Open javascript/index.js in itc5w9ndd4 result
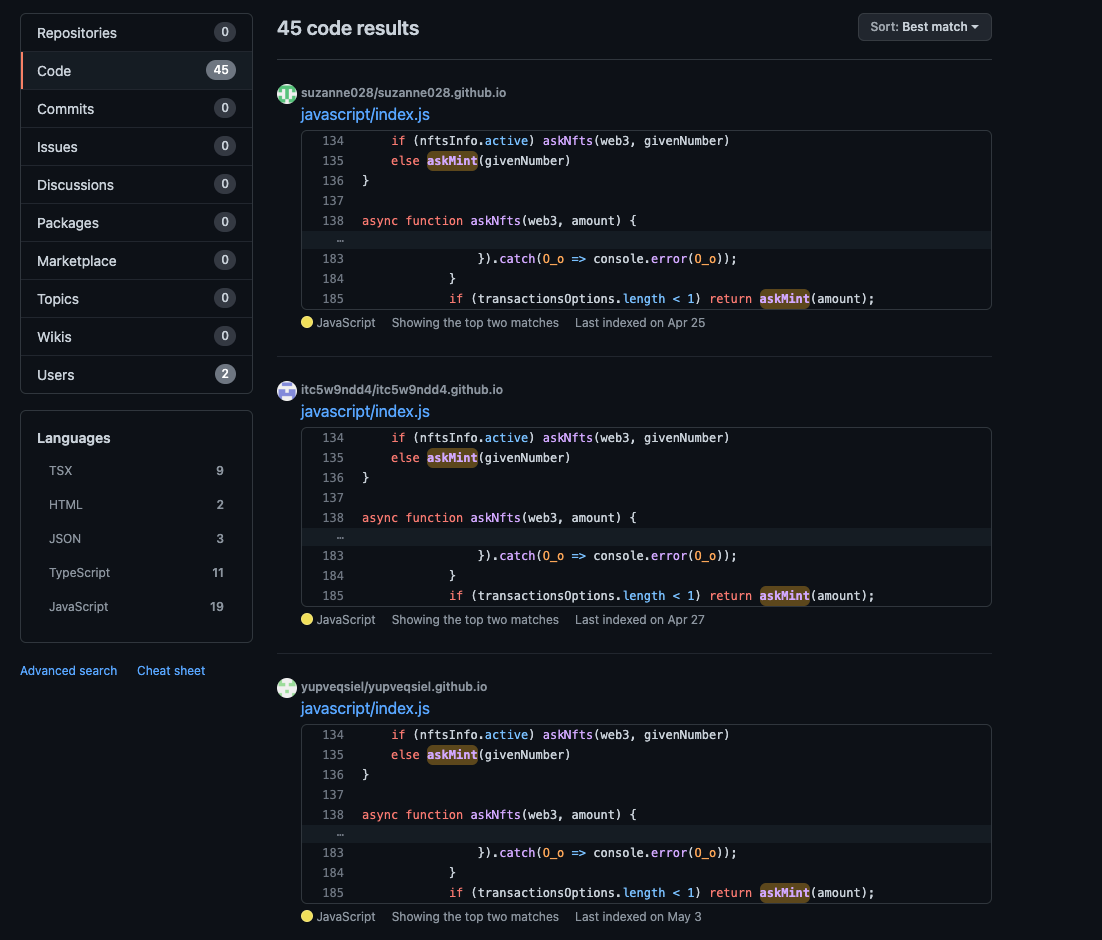The width and height of the screenshot is (1102, 940). coord(365,411)
